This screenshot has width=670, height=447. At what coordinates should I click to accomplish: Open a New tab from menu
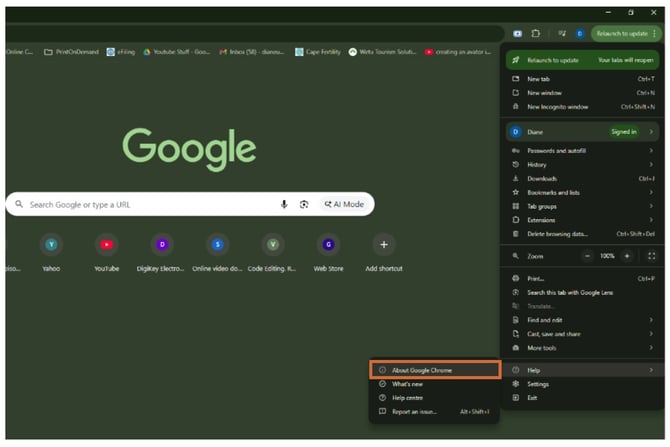[x=582, y=79]
